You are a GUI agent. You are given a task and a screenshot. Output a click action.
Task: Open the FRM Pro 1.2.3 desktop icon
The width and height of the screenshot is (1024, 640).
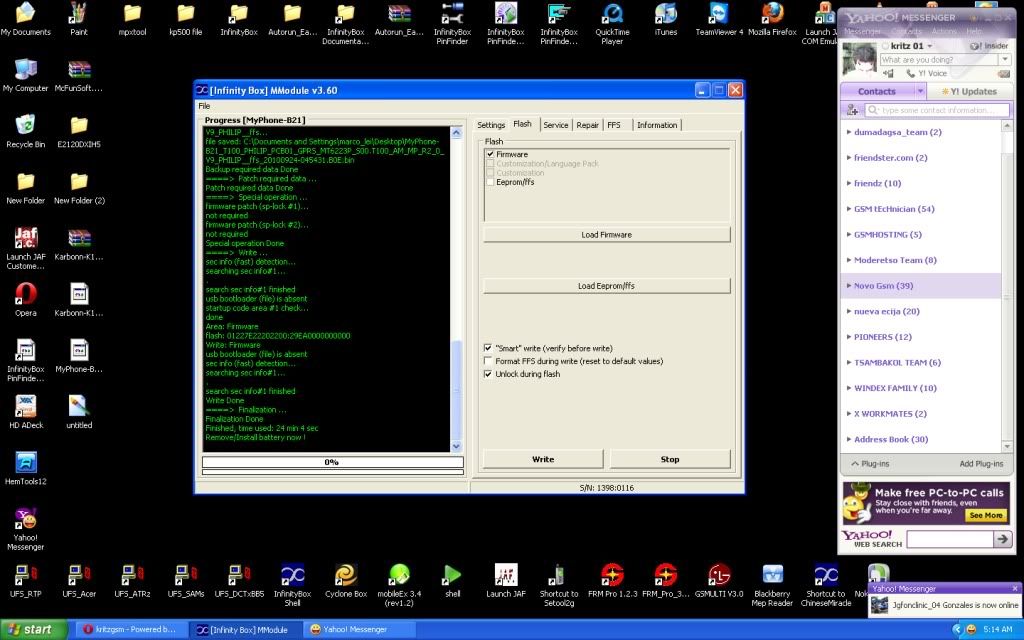612,580
